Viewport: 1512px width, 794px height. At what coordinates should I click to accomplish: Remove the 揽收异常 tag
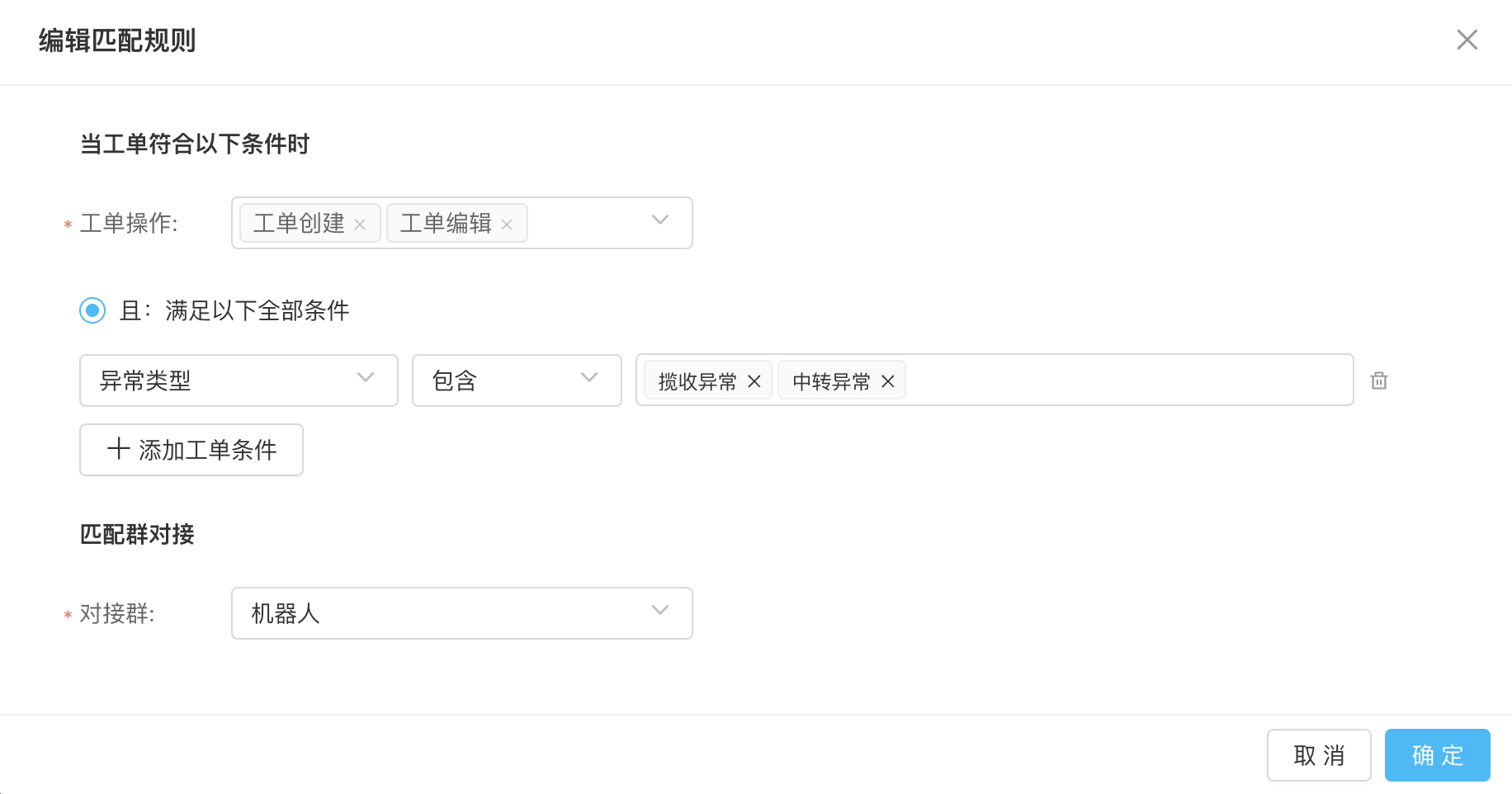pyautogui.click(x=754, y=381)
